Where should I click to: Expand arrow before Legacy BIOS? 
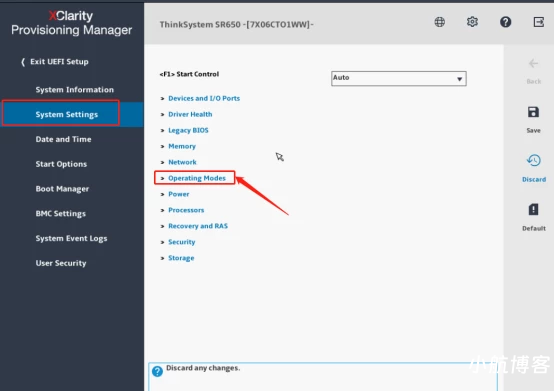click(162, 130)
